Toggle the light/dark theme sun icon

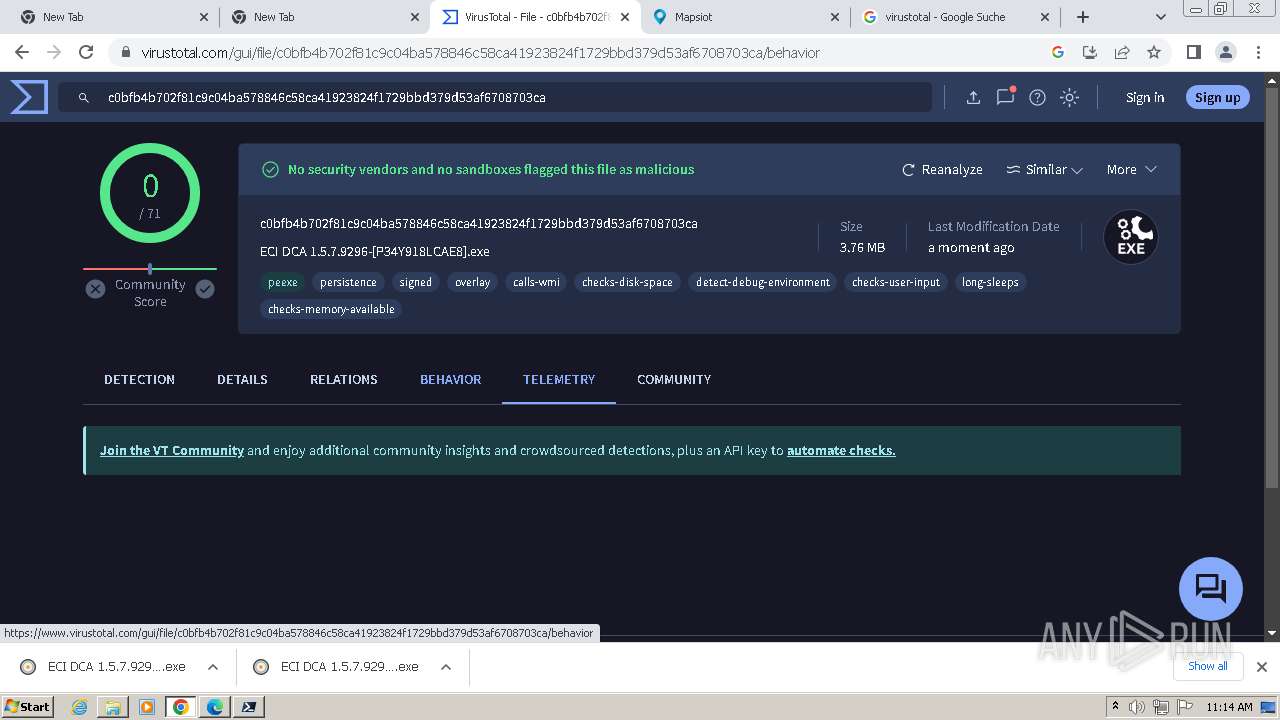pyautogui.click(x=1069, y=97)
